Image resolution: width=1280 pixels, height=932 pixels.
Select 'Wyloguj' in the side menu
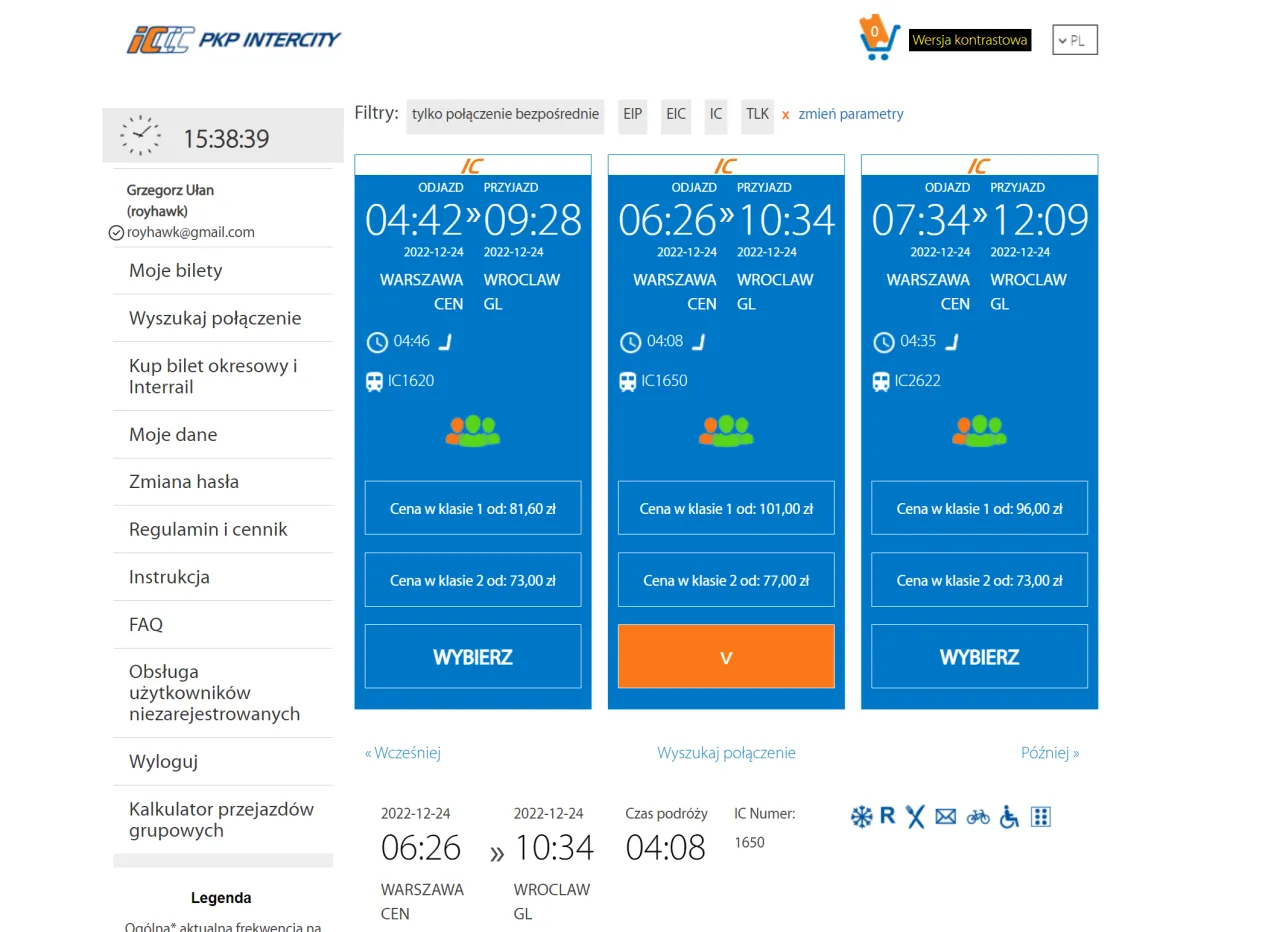click(x=163, y=761)
